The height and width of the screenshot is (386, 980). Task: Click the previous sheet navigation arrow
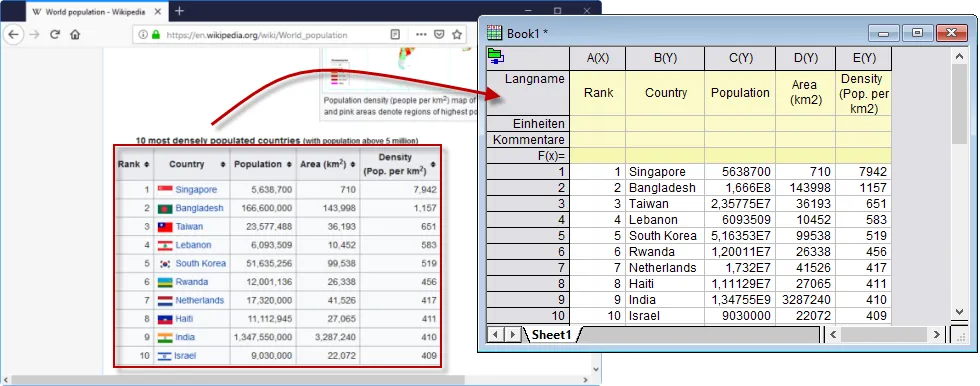[496, 335]
